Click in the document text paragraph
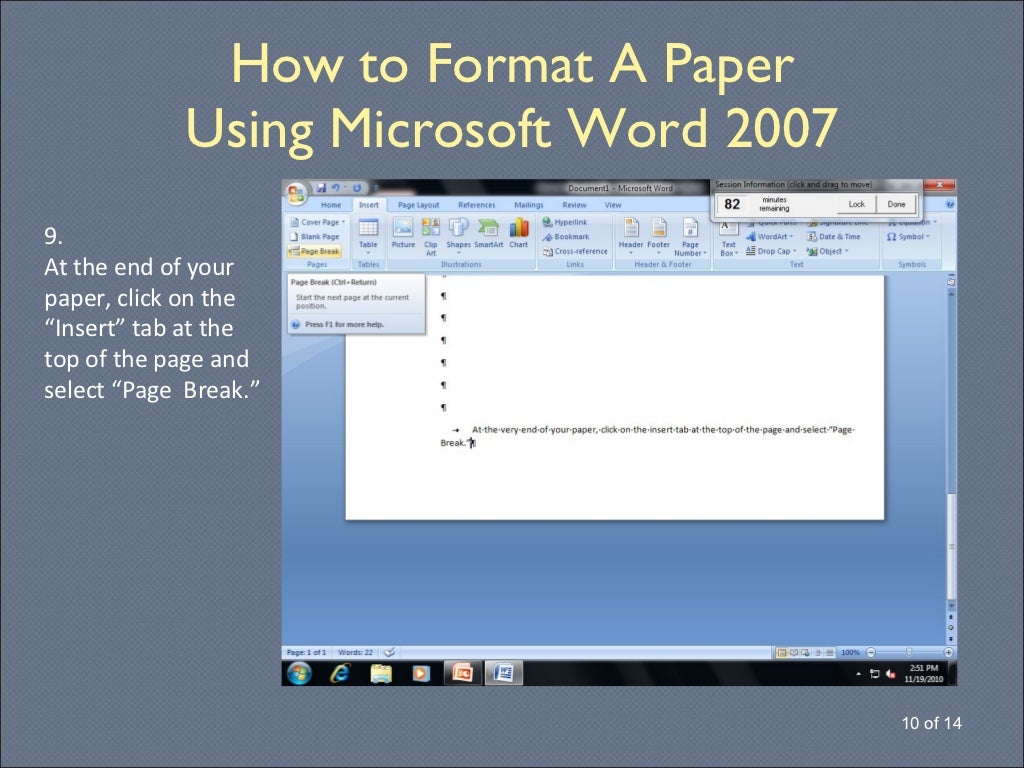1024x768 pixels. [647, 436]
